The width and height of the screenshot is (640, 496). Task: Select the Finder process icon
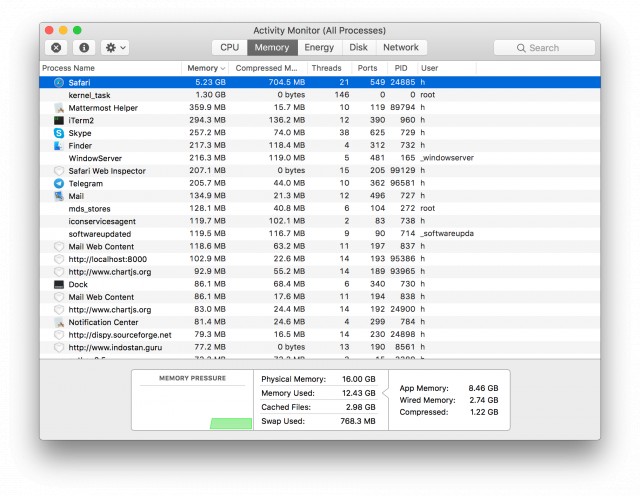coord(59,146)
